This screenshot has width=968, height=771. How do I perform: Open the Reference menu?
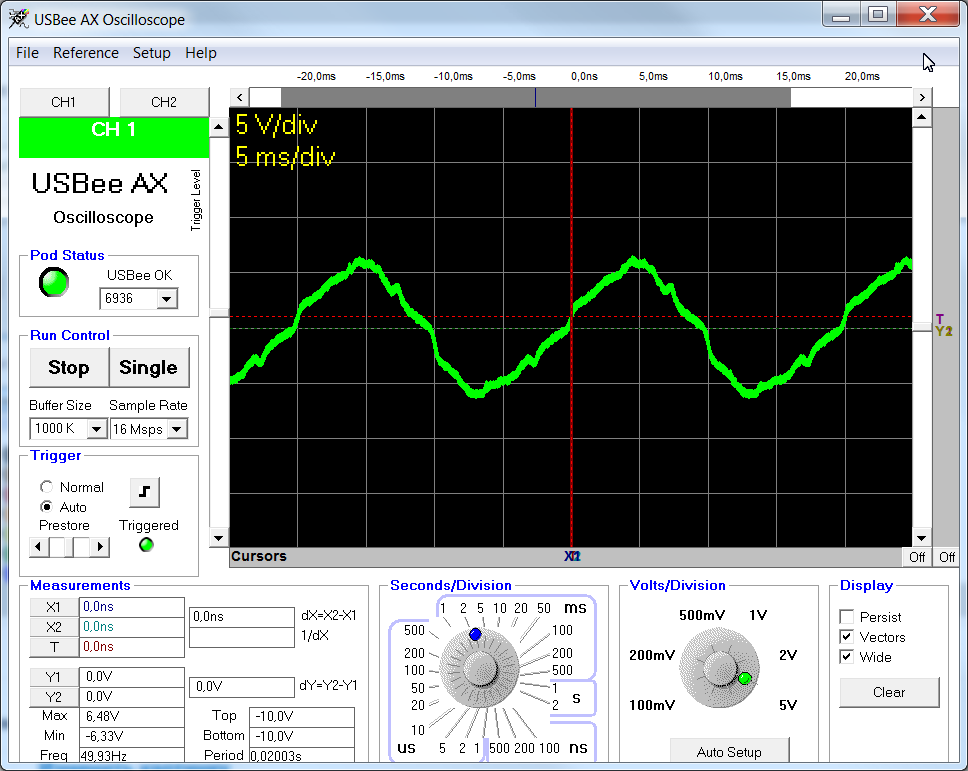(86, 53)
